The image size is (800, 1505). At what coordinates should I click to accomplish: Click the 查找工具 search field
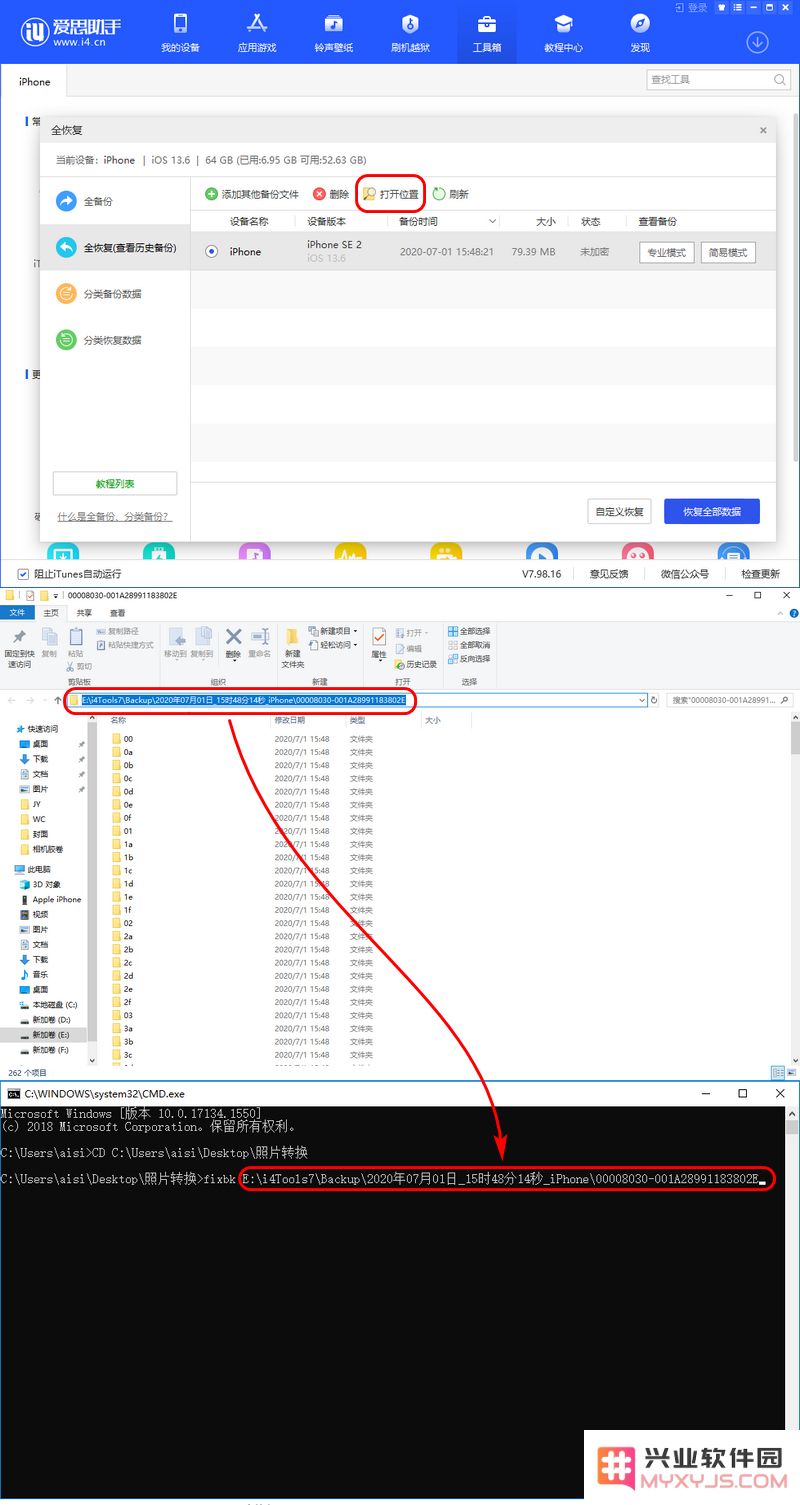click(x=719, y=79)
